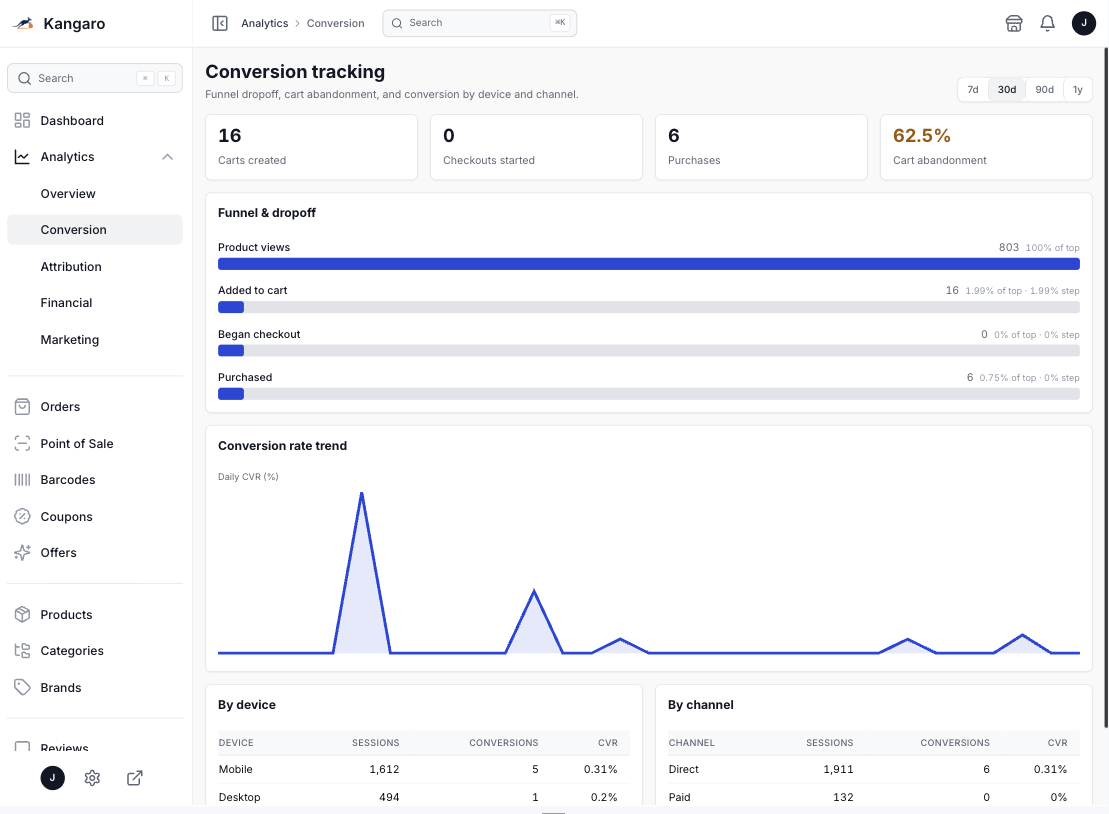1109x814 pixels.
Task: Click the Brands tag icon
Action: (23, 687)
